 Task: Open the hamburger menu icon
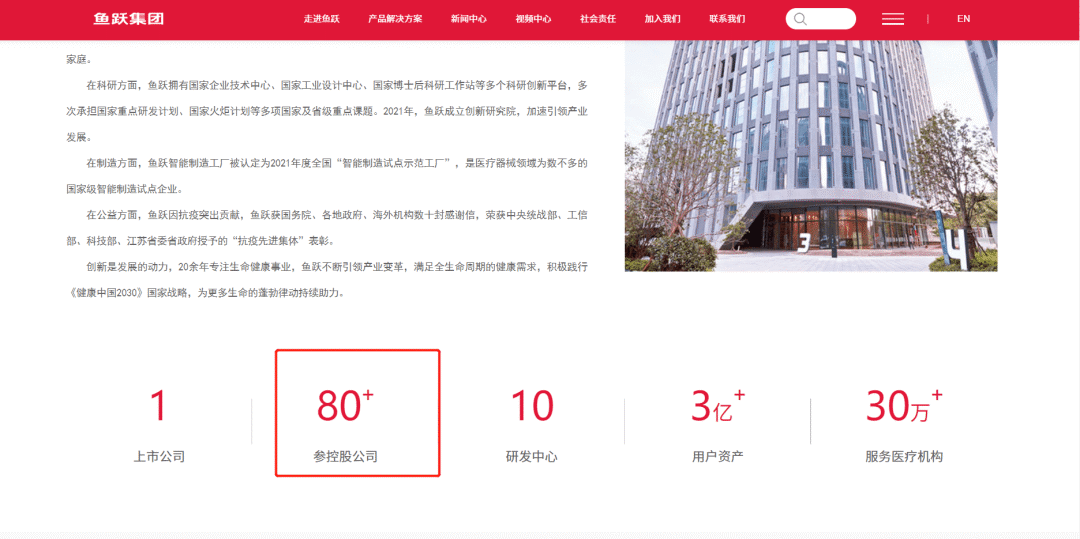click(893, 19)
